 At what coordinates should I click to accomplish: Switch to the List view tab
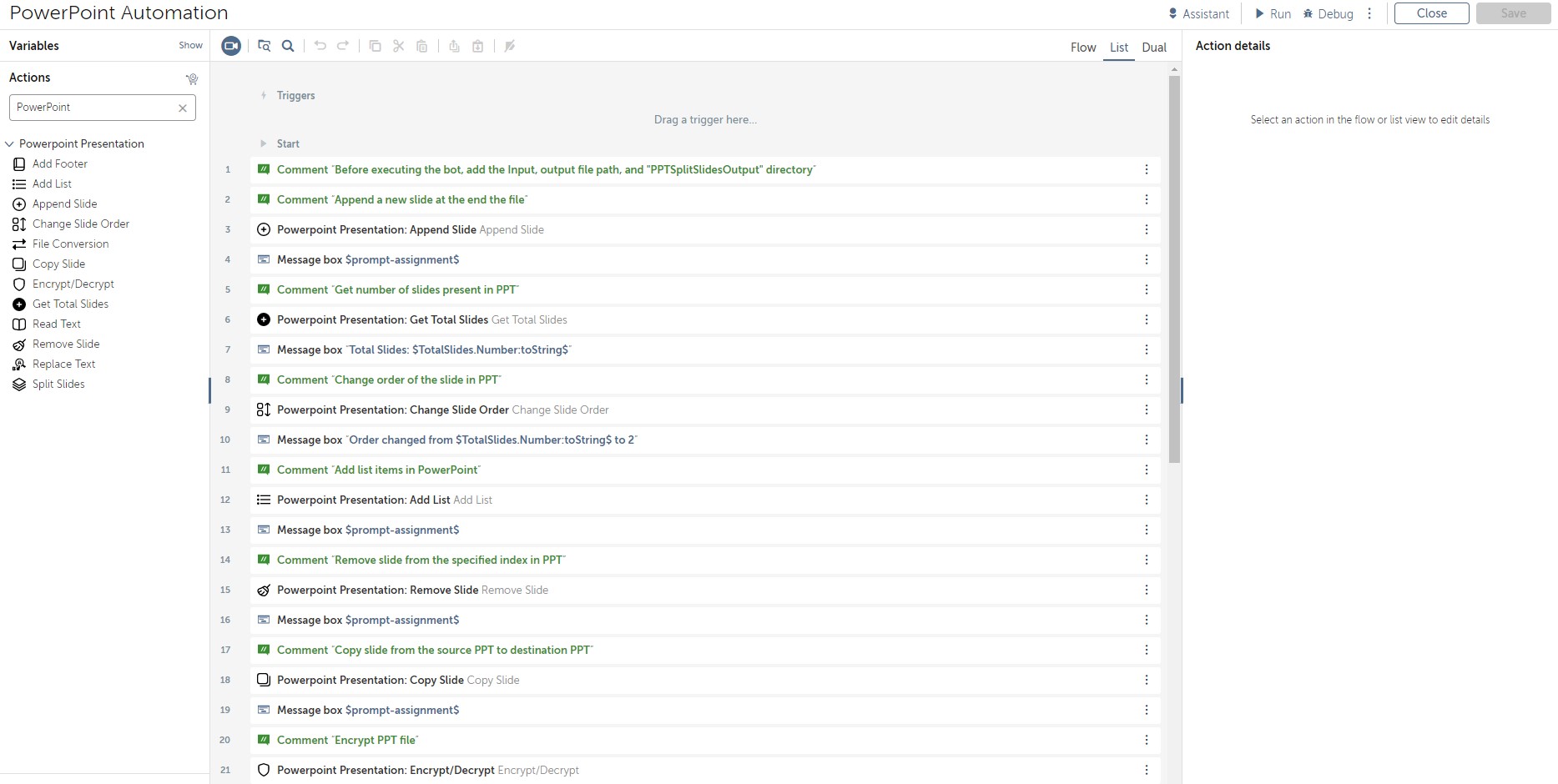point(1119,48)
